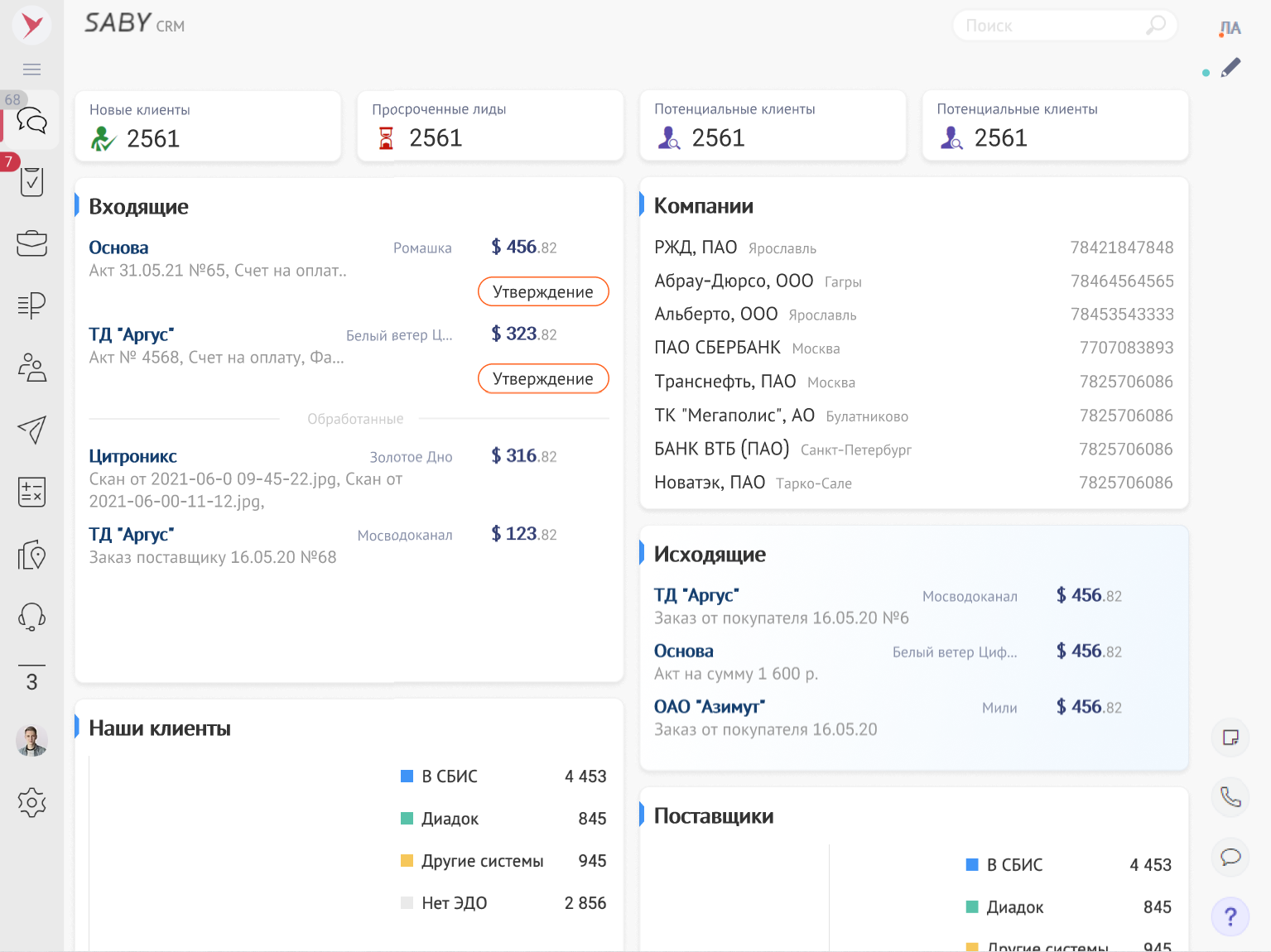Open the user profile avatar photo
Screen dimensions: 1271x952
[31, 740]
